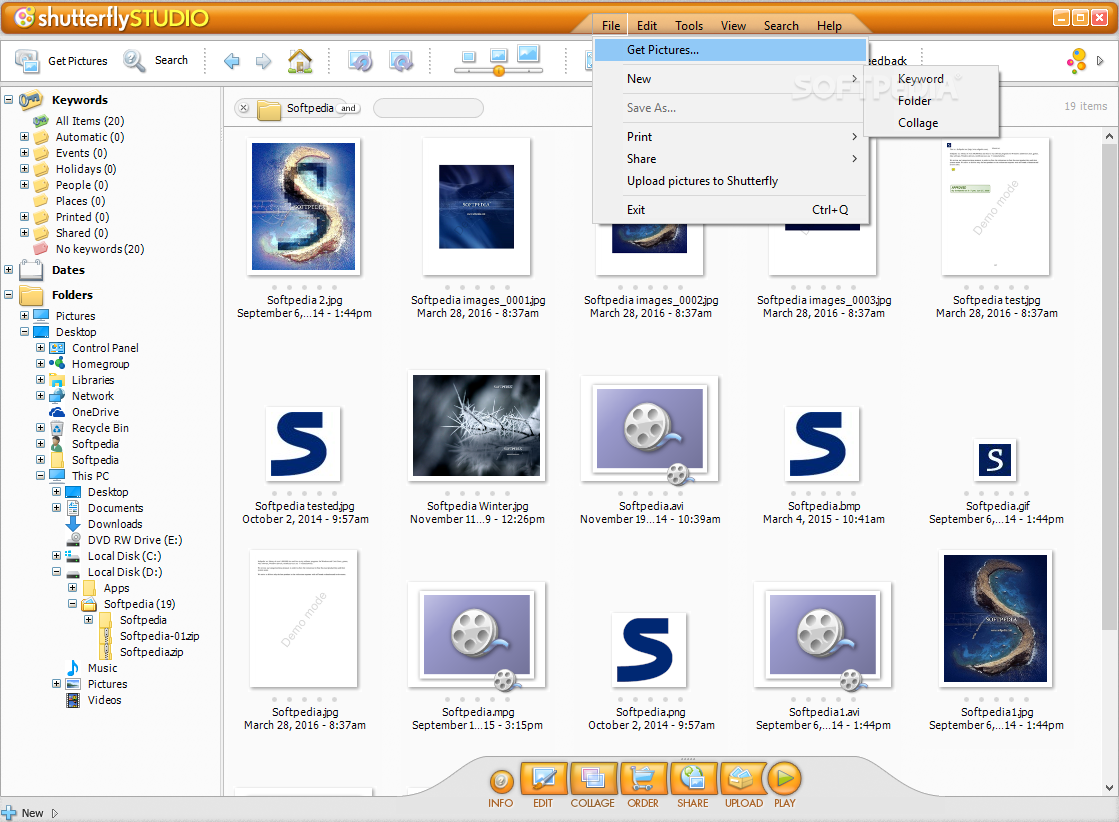Image resolution: width=1119 pixels, height=822 pixels.
Task: Expand the Local Disk (C:) node
Action: [x=56, y=555]
